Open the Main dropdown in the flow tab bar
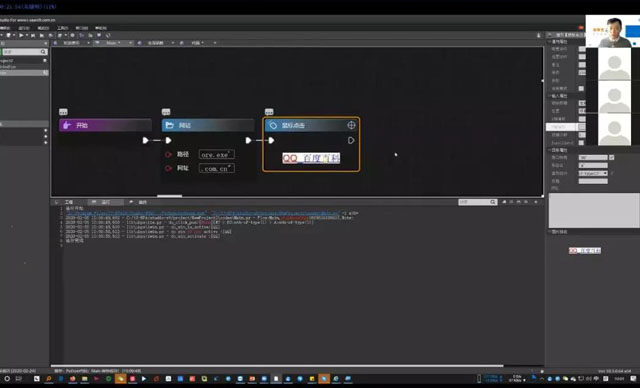This screenshot has height=388, width=640. coord(113,43)
